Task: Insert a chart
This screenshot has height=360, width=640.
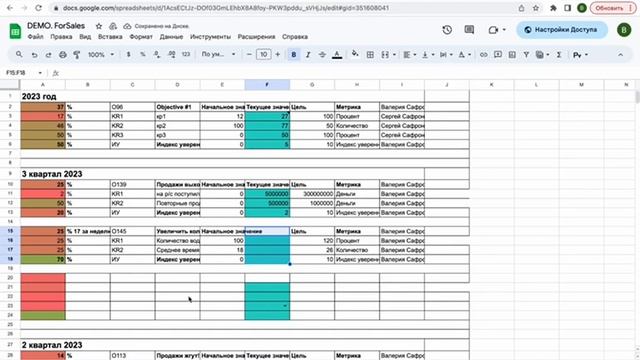Action: [x=512, y=55]
